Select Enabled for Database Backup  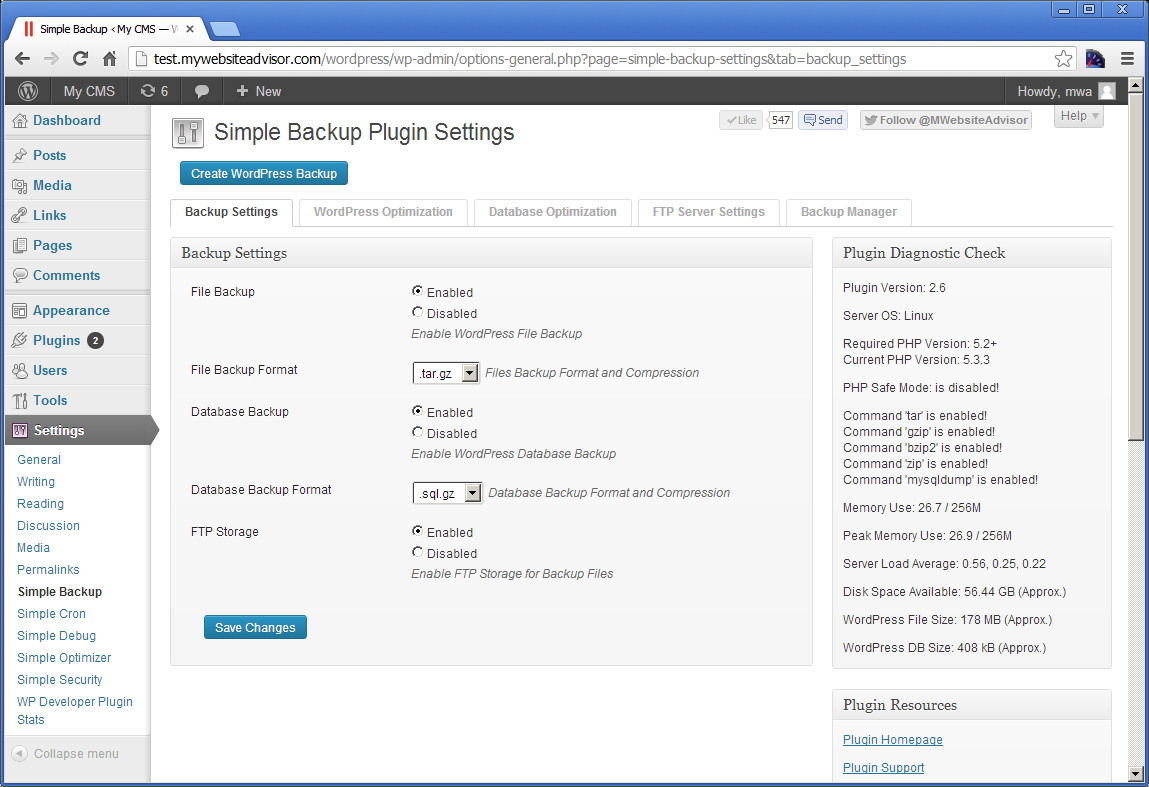[x=417, y=411]
